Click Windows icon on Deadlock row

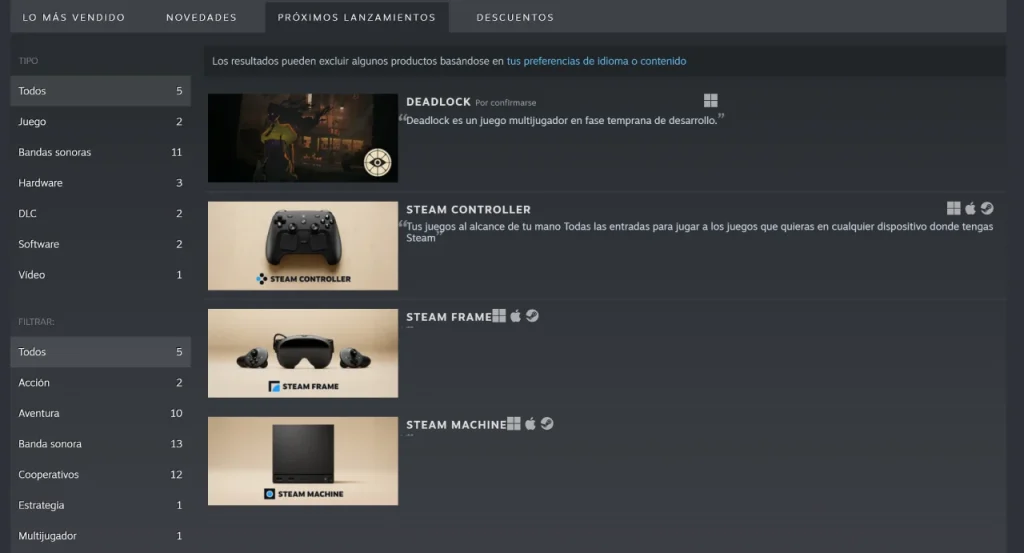pyautogui.click(x=710, y=101)
